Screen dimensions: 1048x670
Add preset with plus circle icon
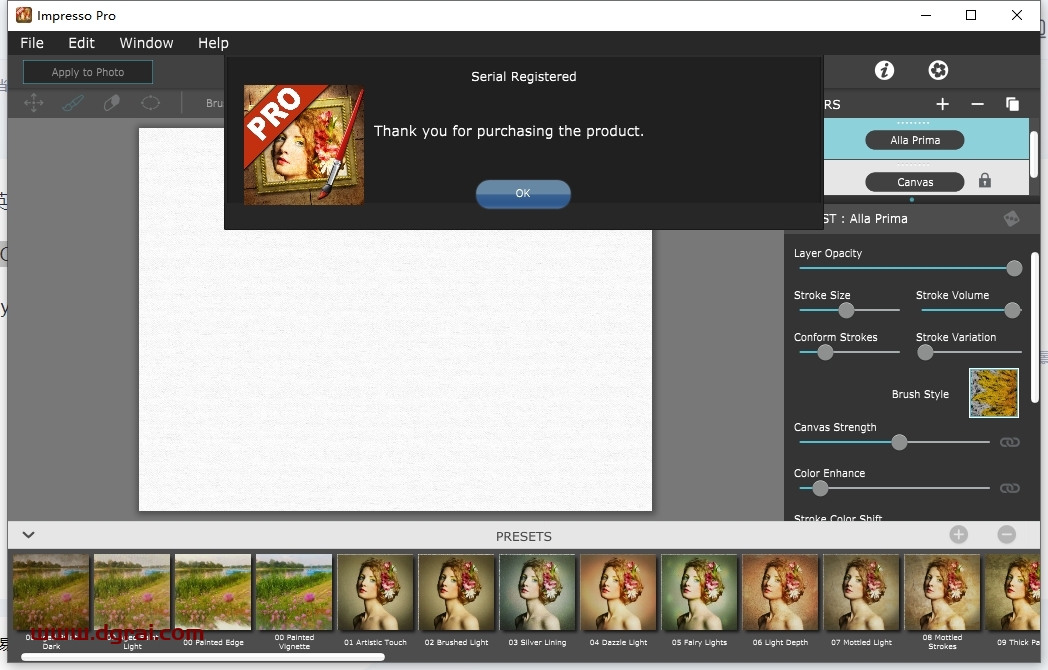point(958,534)
